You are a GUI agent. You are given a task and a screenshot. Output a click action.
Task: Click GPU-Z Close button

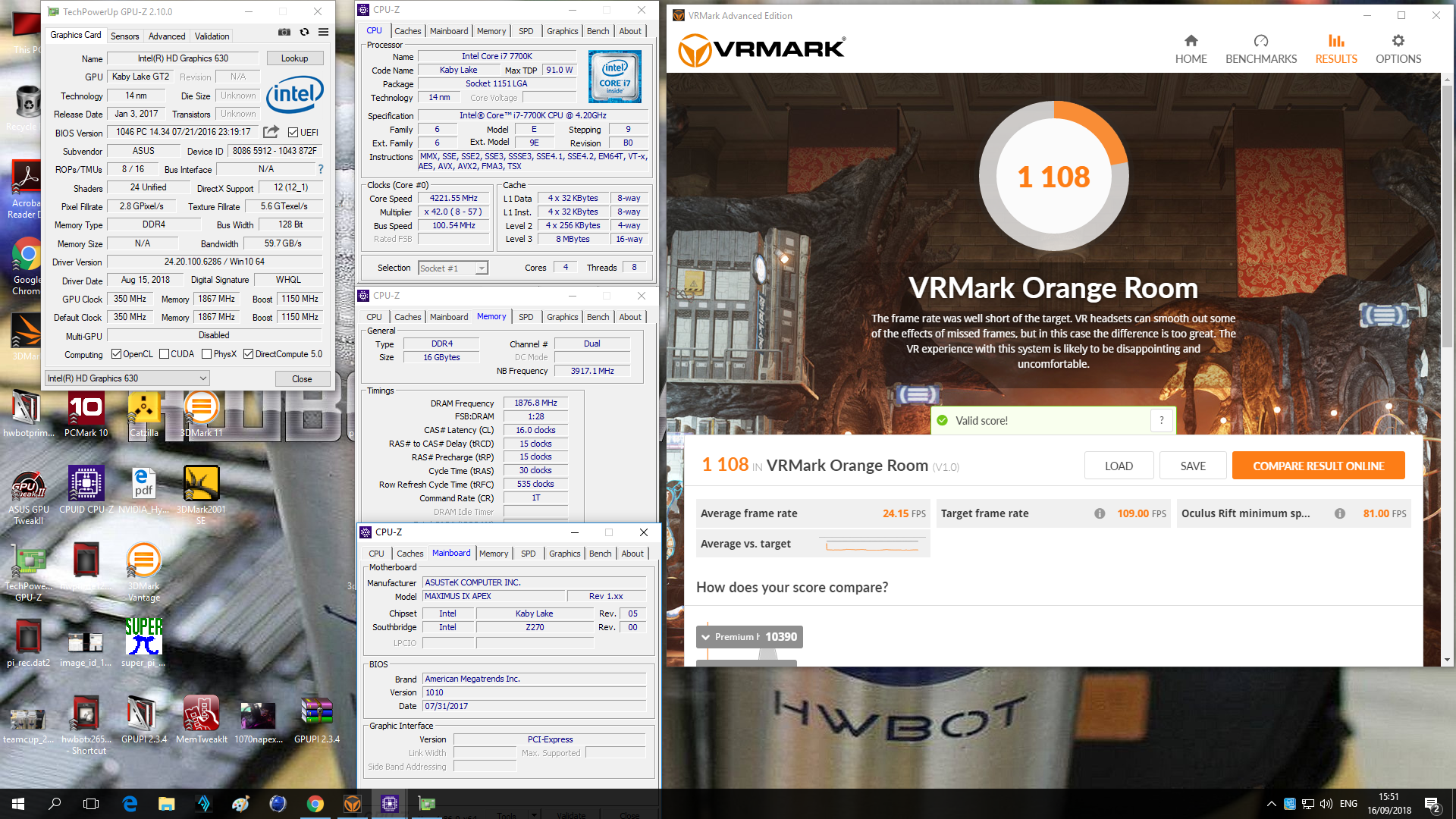(x=302, y=378)
